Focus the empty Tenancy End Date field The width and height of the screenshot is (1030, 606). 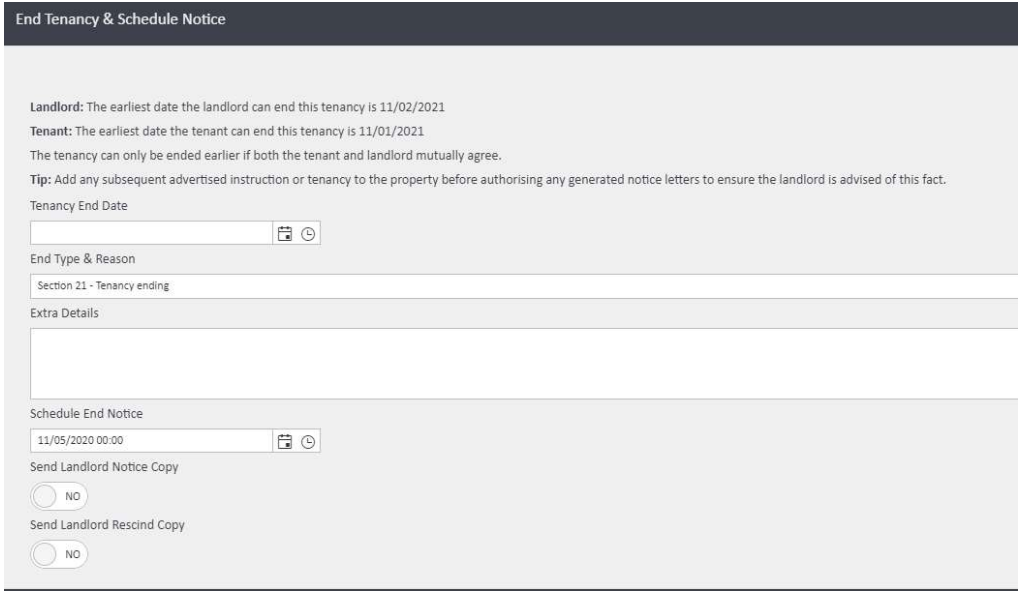pos(150,233)
